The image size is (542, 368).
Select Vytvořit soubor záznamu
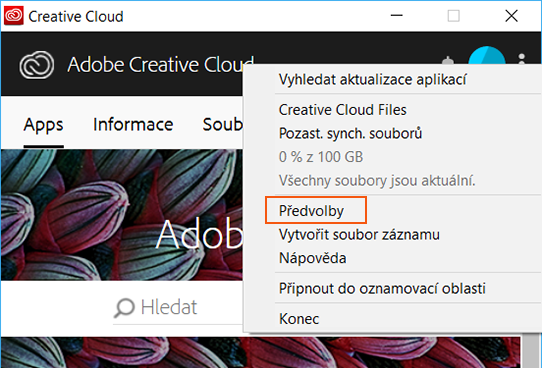[392, 235]
